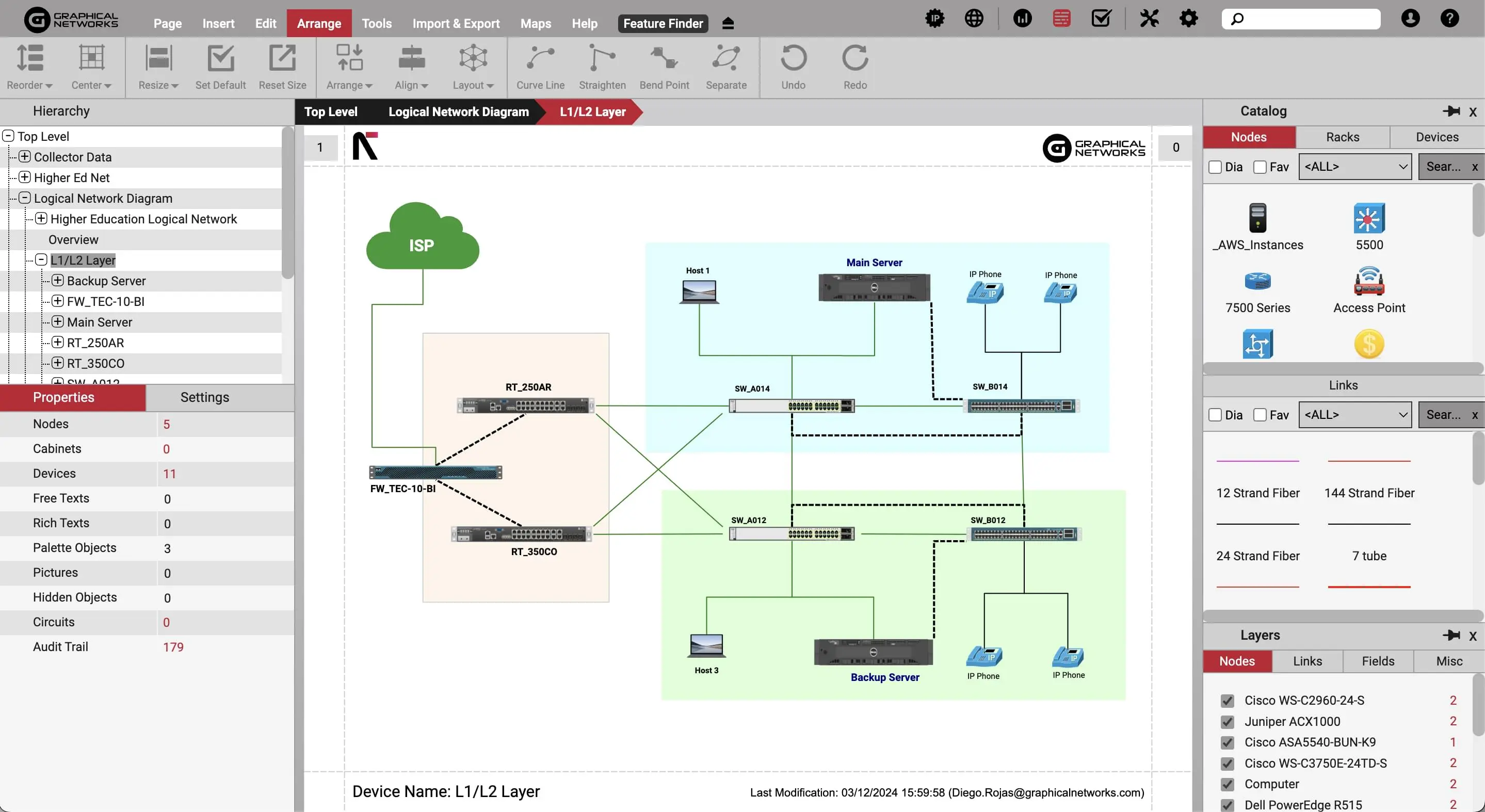This screenshot has width=1485, height=812.
Task: Click the Undo icon
Action: click(x=793, y=58)
